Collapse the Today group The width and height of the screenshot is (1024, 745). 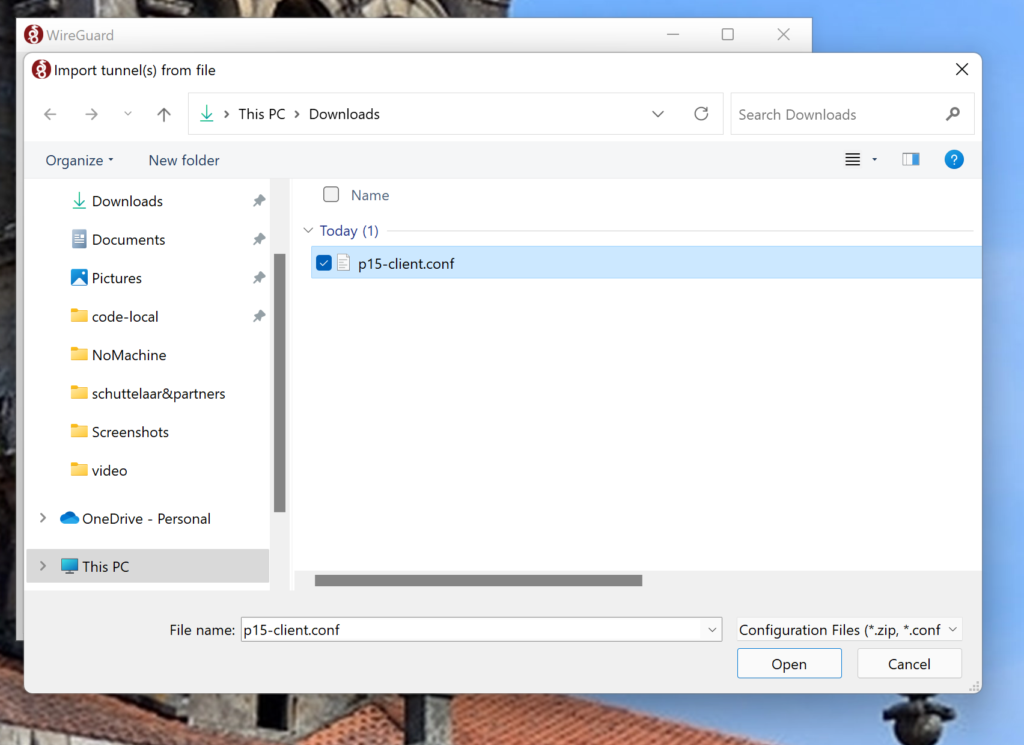307,231
